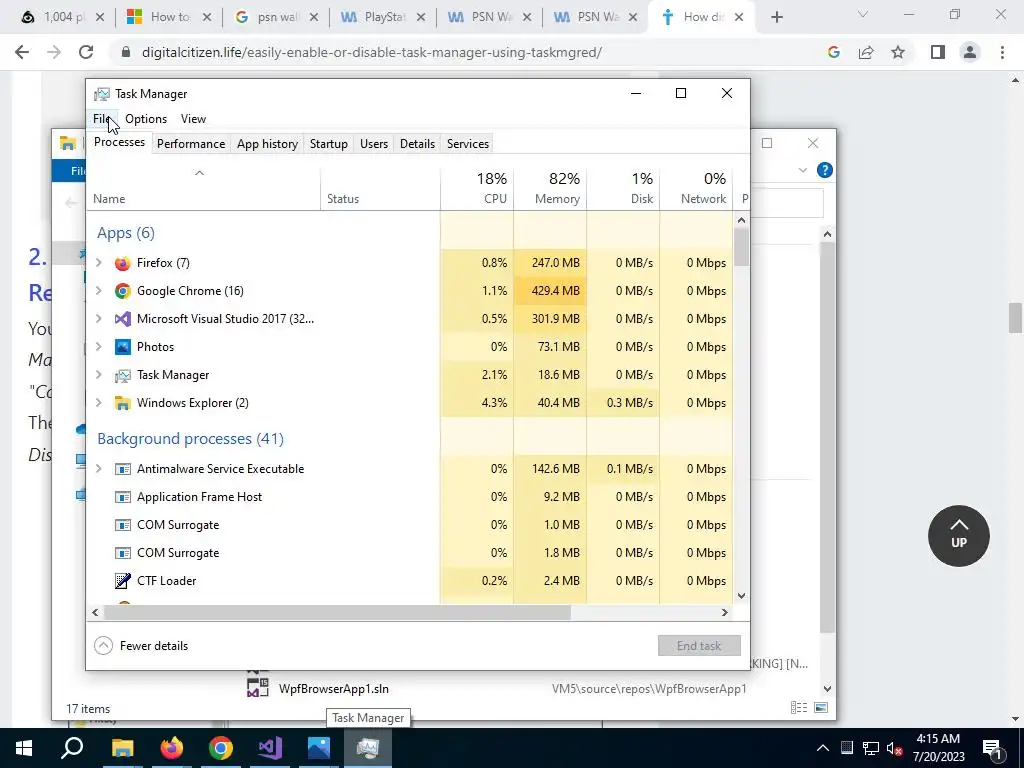Open Photos app from the taskbar

(x=319, y=748)
